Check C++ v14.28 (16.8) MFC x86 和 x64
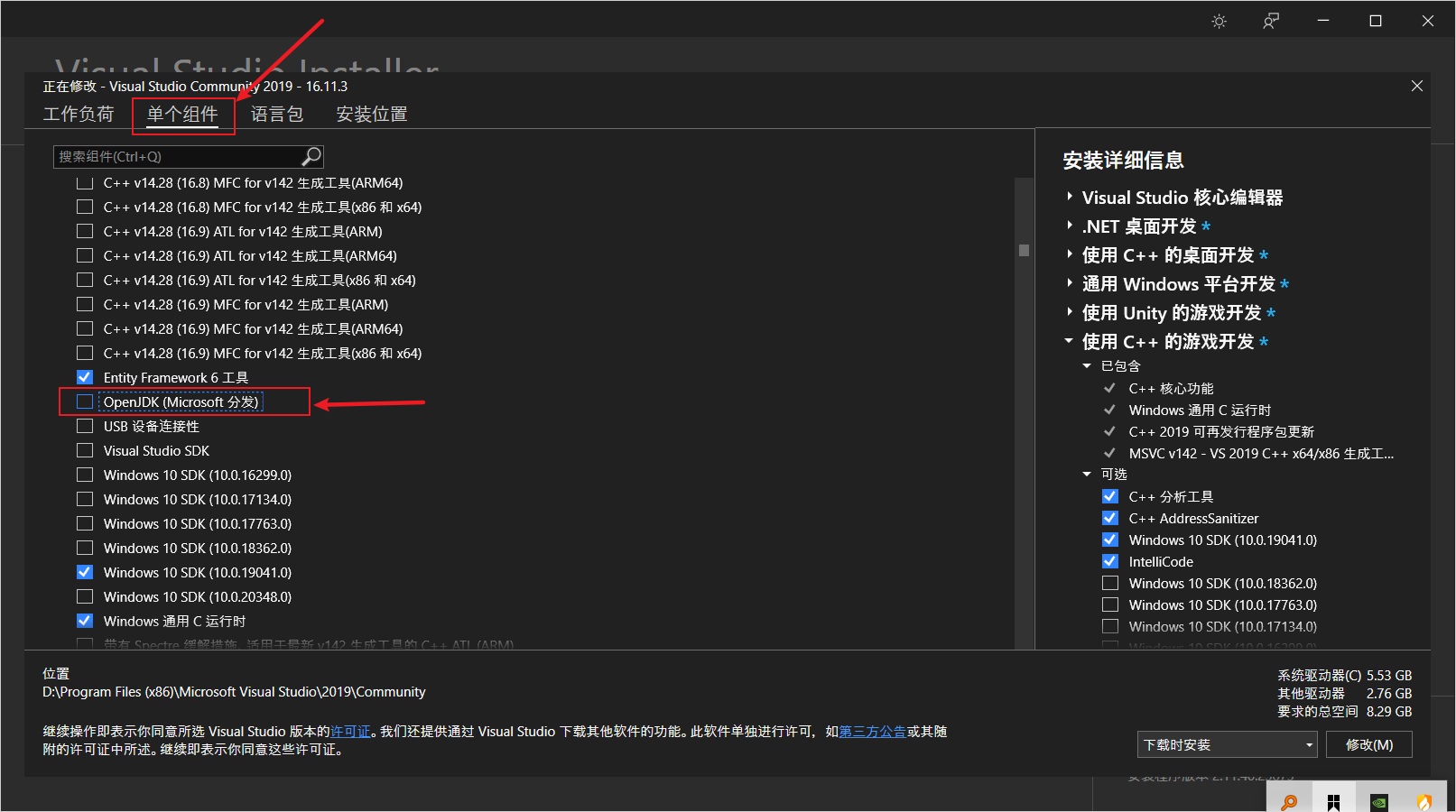Image resolution: width=1456 pixels, height=812 pixels. tap(85, 207)
